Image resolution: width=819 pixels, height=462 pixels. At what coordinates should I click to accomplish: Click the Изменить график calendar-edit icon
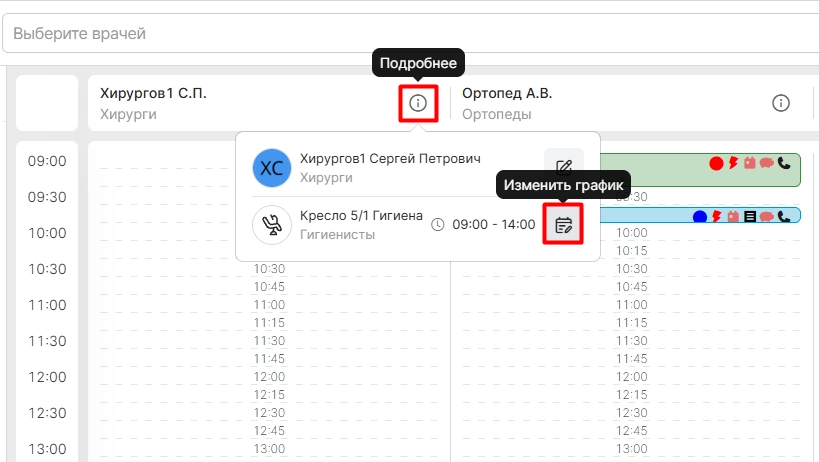(x=564, y=225)
